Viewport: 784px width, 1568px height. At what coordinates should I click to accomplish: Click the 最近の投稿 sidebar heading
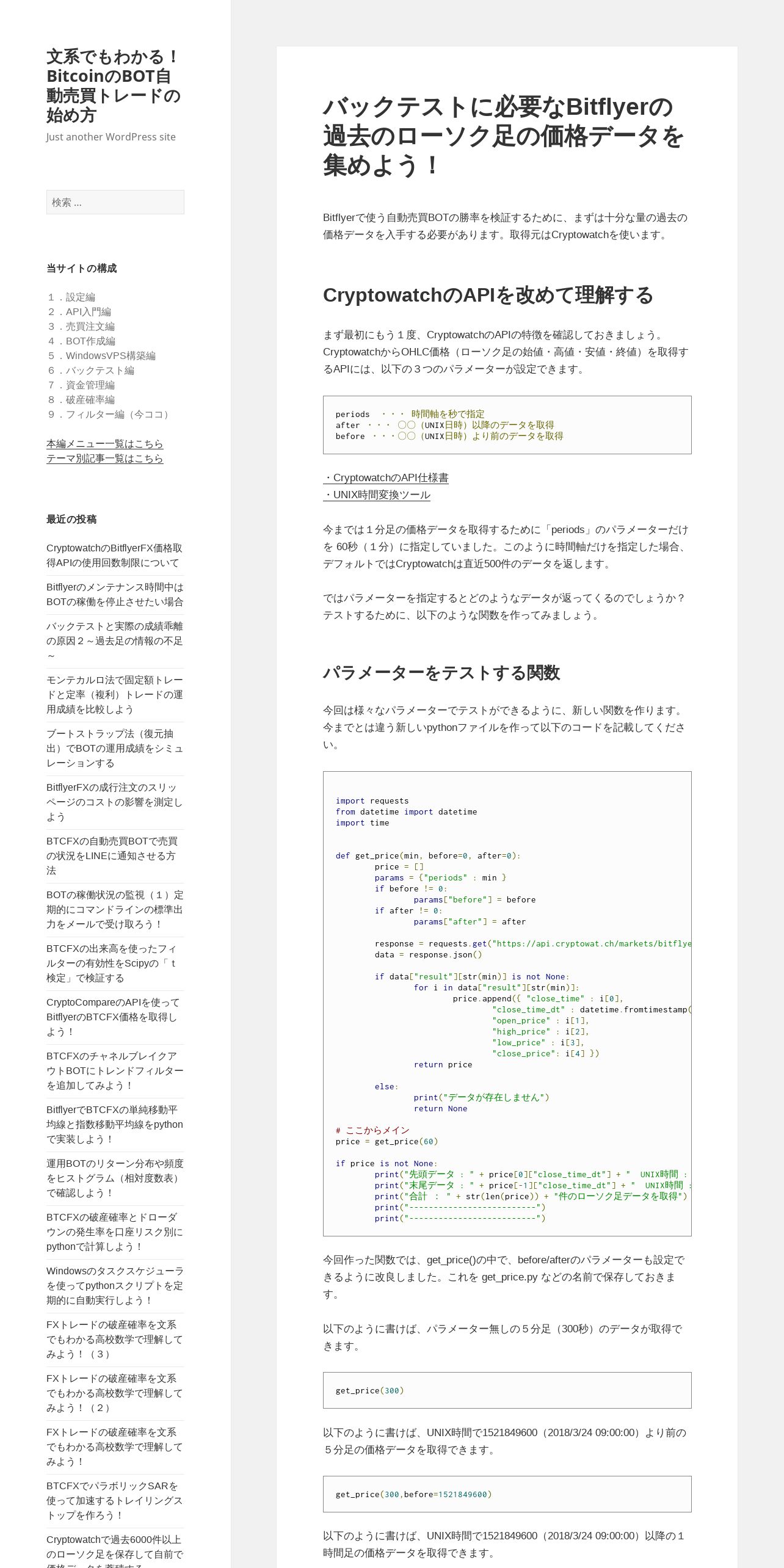pos(71,519)
